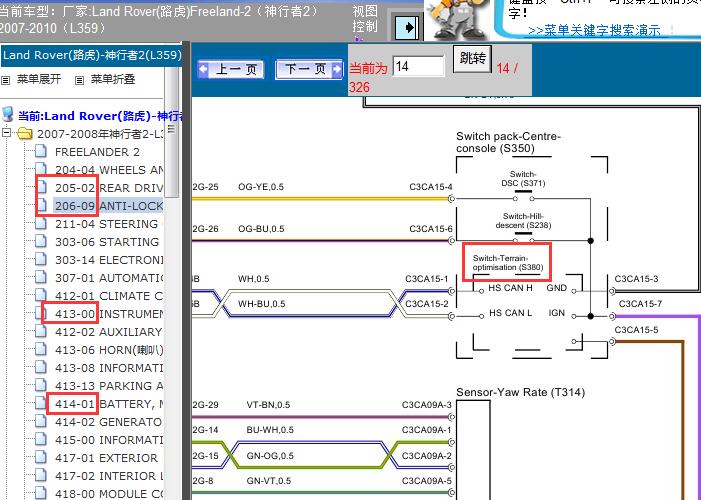Click document icon beside 415-00 INFORMATION
Image resolution: width=701 pixels, height=500 pixels.
point(41,439)
